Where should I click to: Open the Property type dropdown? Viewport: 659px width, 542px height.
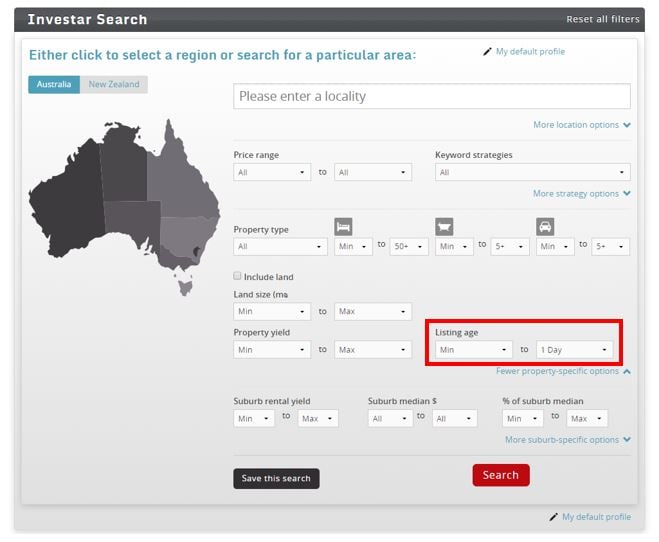click(x=280, y=247)
